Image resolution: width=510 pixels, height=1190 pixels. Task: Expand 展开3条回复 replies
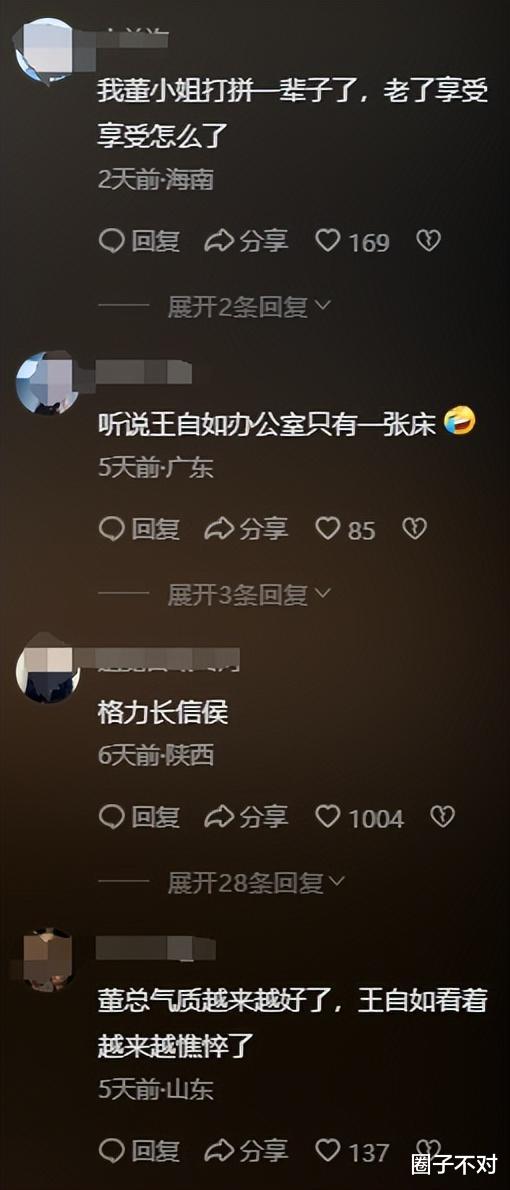[248, 594]
